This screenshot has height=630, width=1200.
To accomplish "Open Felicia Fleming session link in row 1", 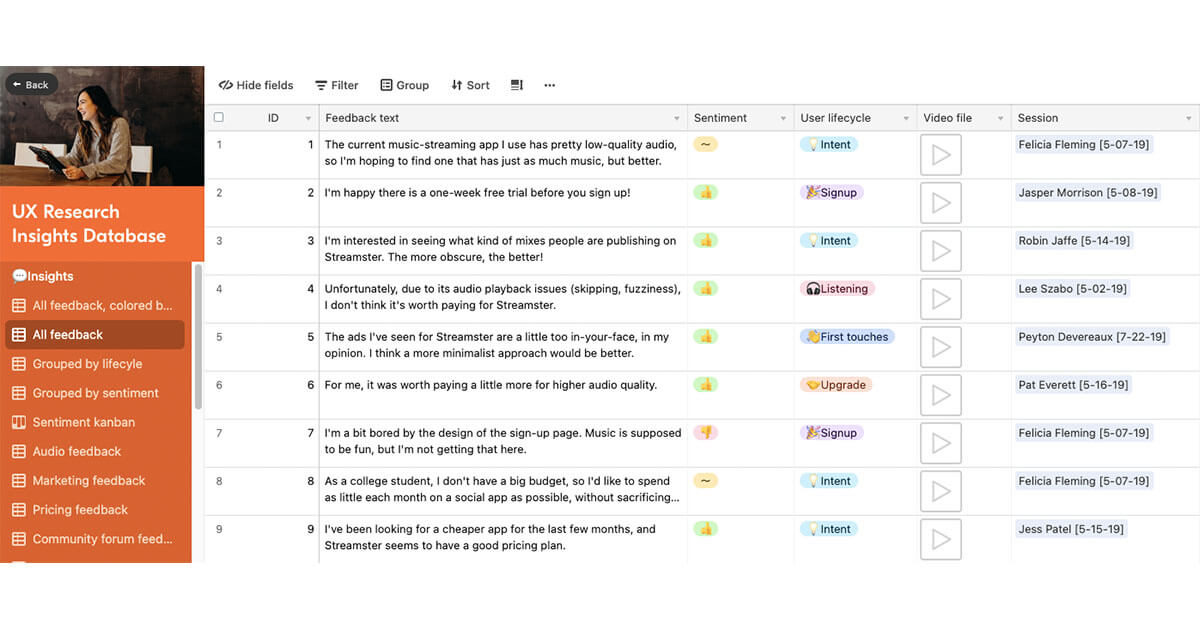I will (x=1083, y=145).
